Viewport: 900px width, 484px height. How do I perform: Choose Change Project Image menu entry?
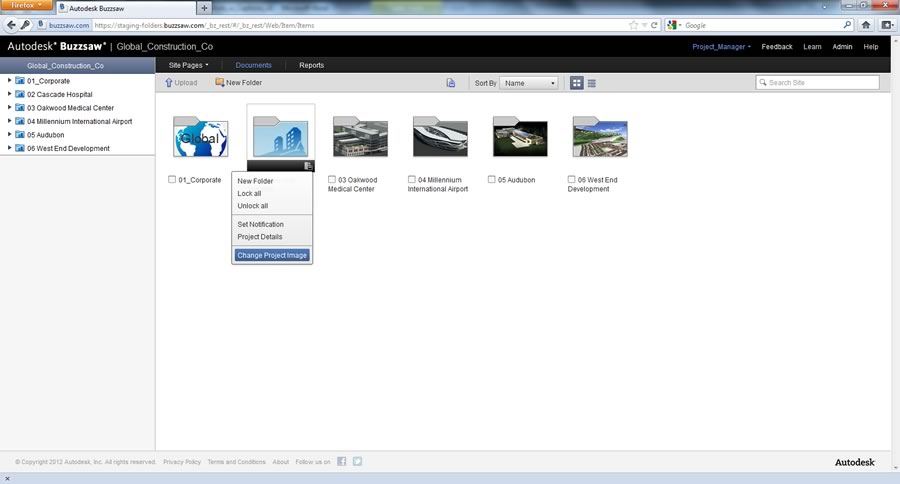click(272, 255)
